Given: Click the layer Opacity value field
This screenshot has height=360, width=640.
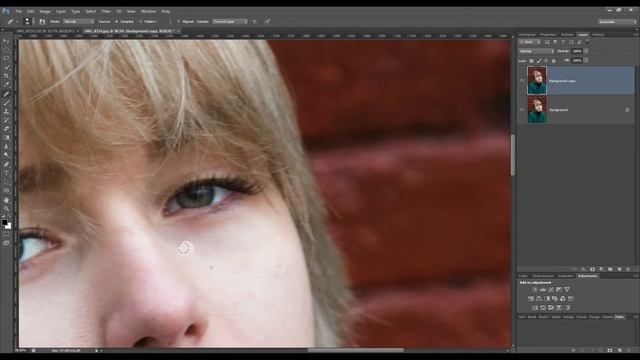Looking at the screenshot, I should coord(577,51).
